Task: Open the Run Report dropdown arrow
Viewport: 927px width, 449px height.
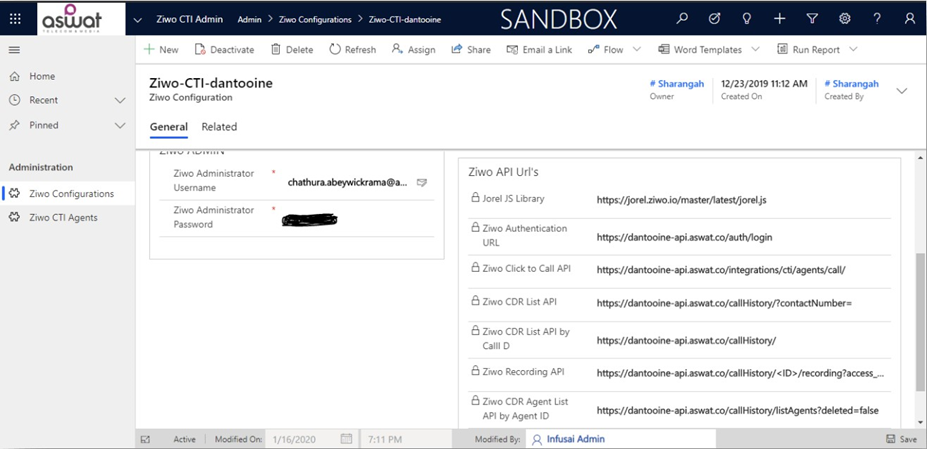Action: tap(853, 50)
